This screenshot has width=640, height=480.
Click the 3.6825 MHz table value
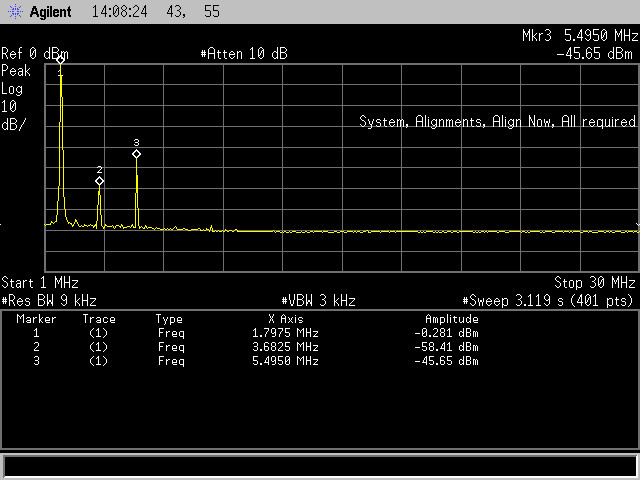285,347
